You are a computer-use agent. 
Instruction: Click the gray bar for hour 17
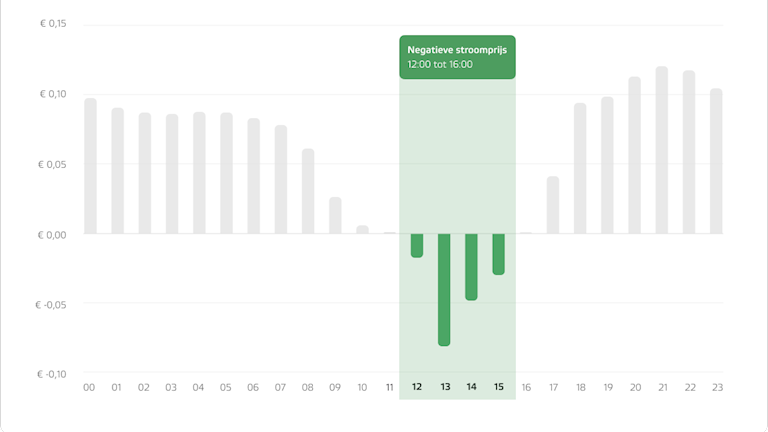[553, 205]
